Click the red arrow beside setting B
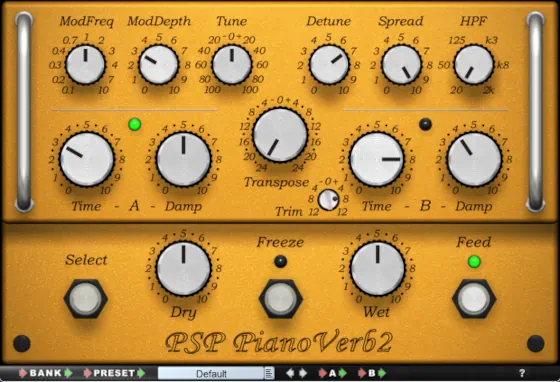This screenshot has width=560, height=382. pyautogui.click(x=362, y=373)
